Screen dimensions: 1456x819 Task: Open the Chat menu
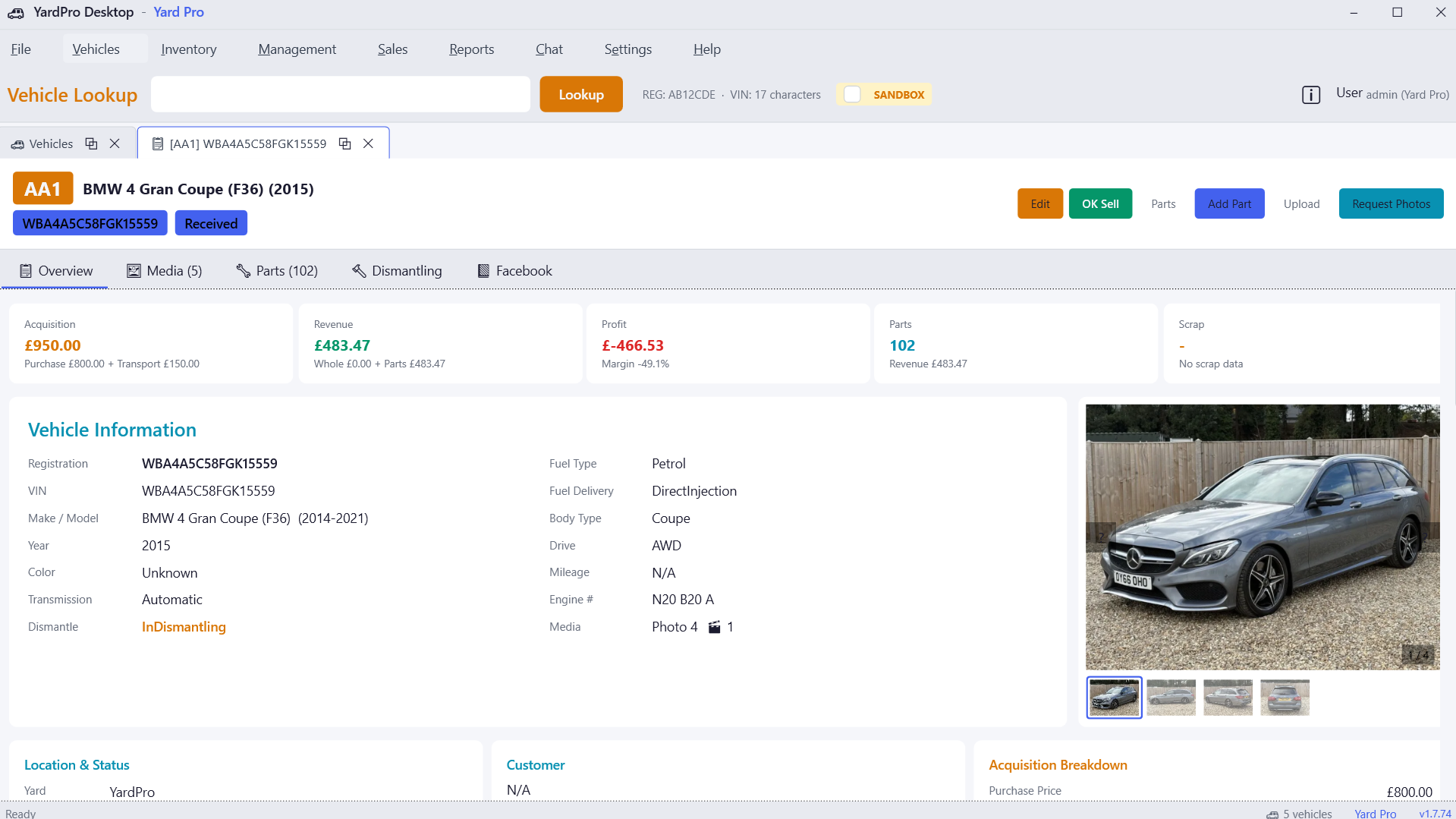549,49
